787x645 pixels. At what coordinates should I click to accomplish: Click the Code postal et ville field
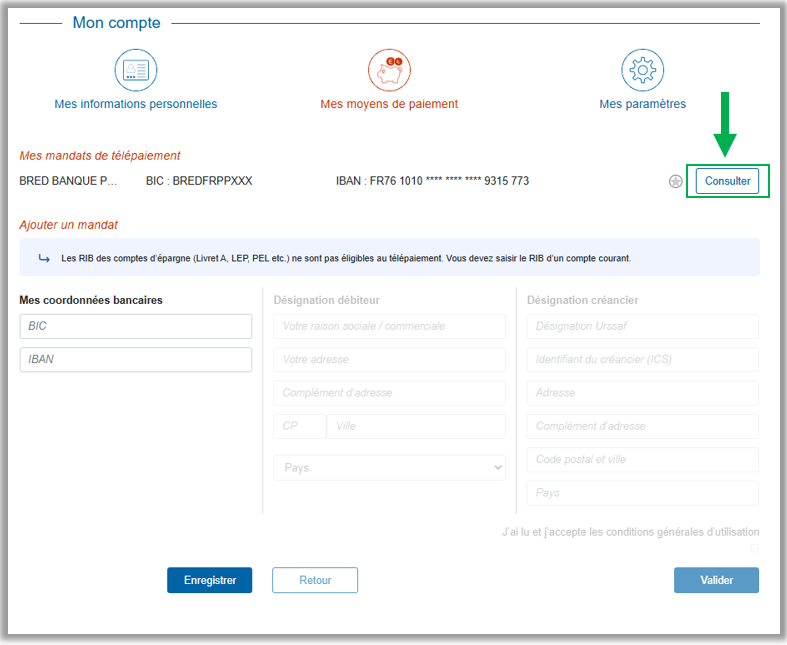[642, 459]
